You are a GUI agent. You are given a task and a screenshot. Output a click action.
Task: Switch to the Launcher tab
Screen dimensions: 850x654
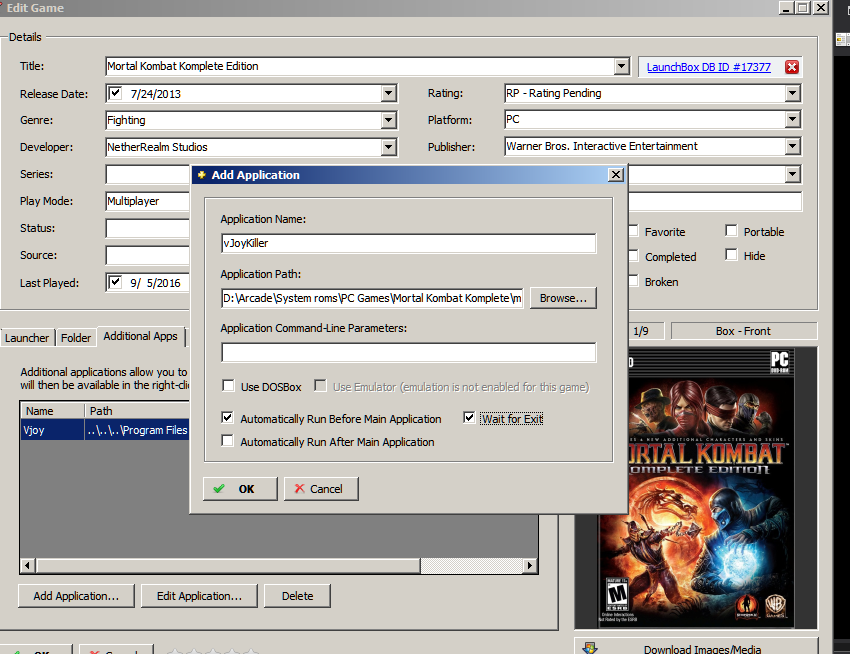click(x=27, y=338)
